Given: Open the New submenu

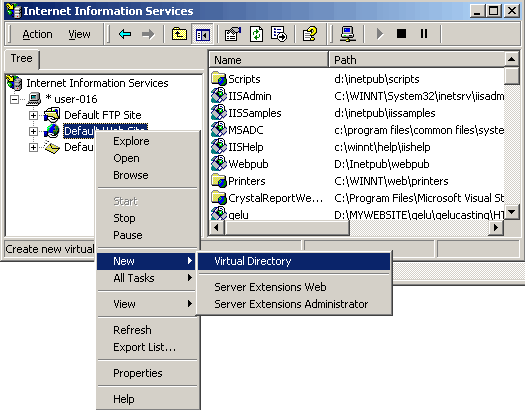Looking at the screenshot, I should tap(147, 261).
